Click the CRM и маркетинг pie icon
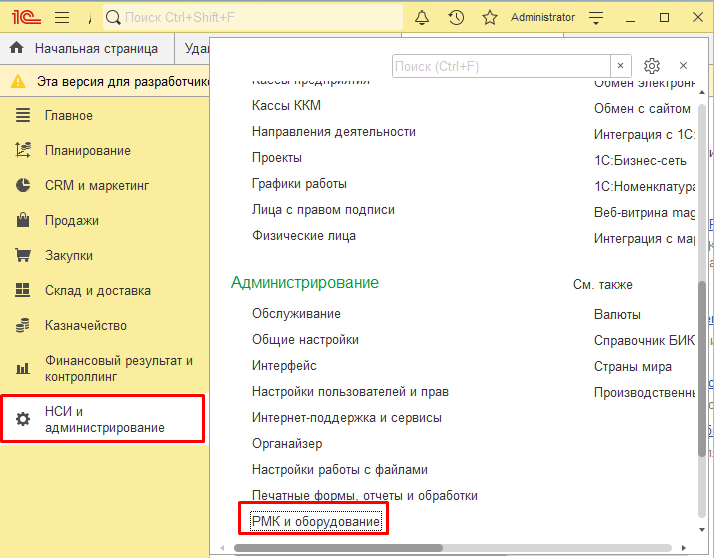 click(x=23, y=185)
